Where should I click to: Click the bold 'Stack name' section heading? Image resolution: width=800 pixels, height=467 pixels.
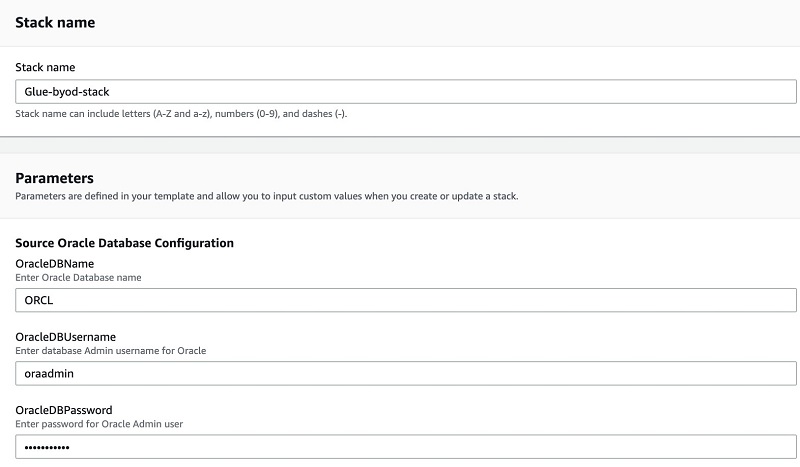pos(55,22)
